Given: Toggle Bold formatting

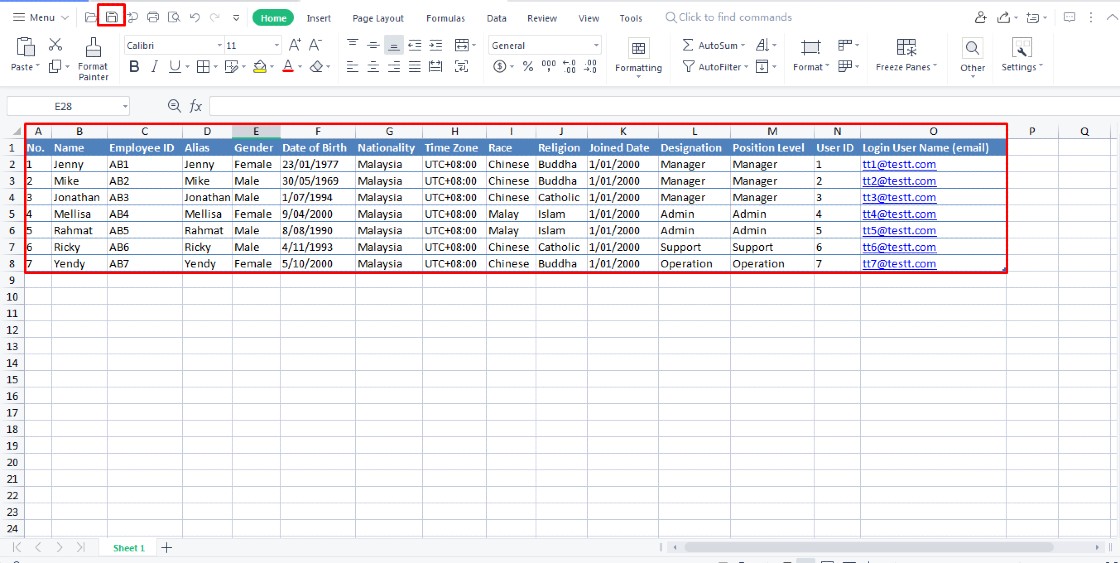Looking at the screenshot, I should click(134, 66).
